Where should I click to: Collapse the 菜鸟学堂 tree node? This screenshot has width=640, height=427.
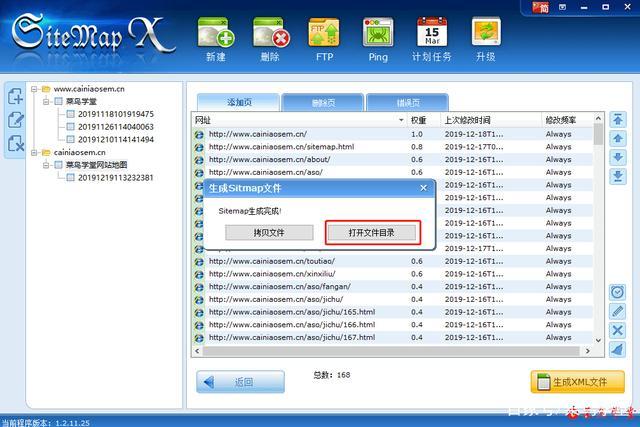46,101
